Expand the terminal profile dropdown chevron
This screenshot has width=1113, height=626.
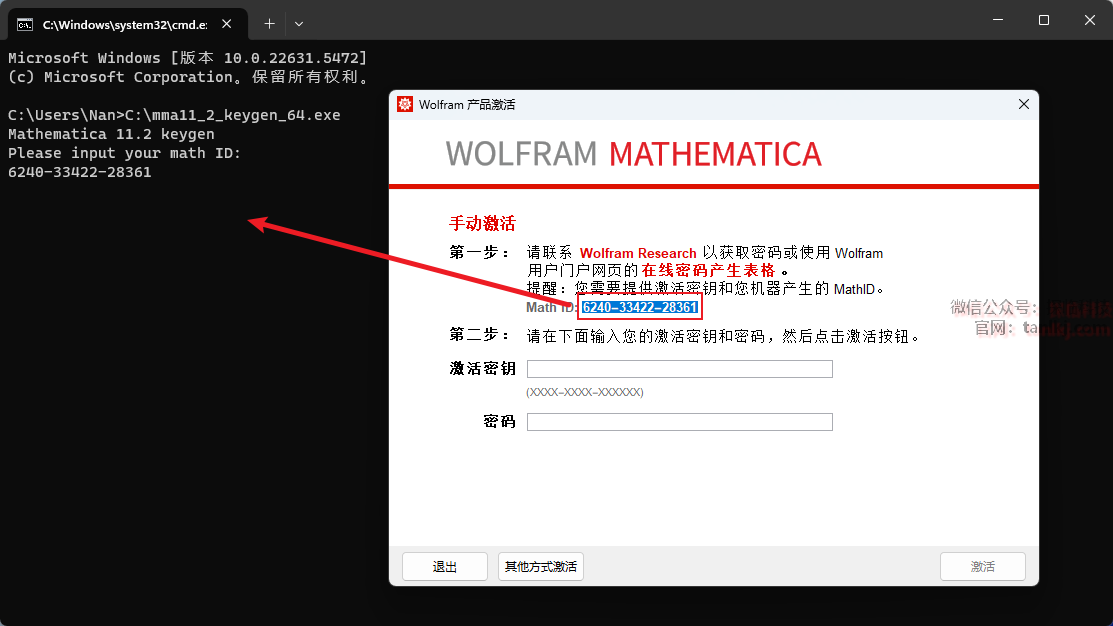[x=299, y=24]
